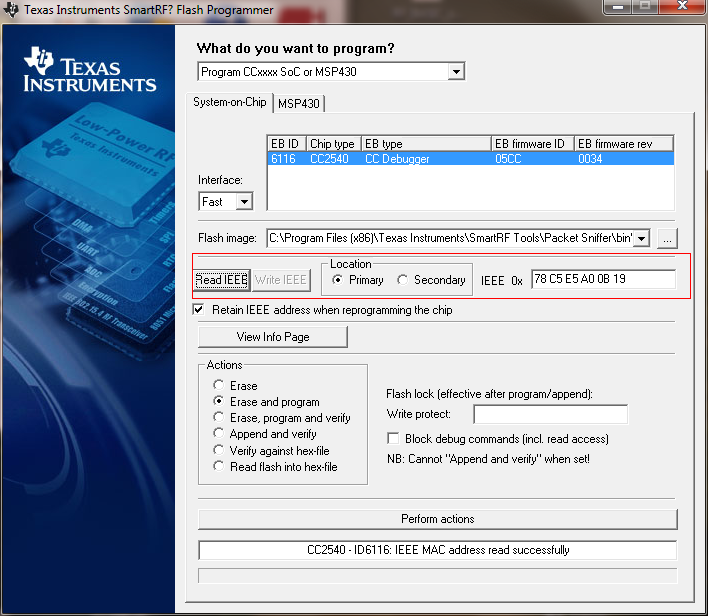Expand the Flash image path dropdown
The width and height of the screenshot is (708, 616).
[x=641, y=238]
